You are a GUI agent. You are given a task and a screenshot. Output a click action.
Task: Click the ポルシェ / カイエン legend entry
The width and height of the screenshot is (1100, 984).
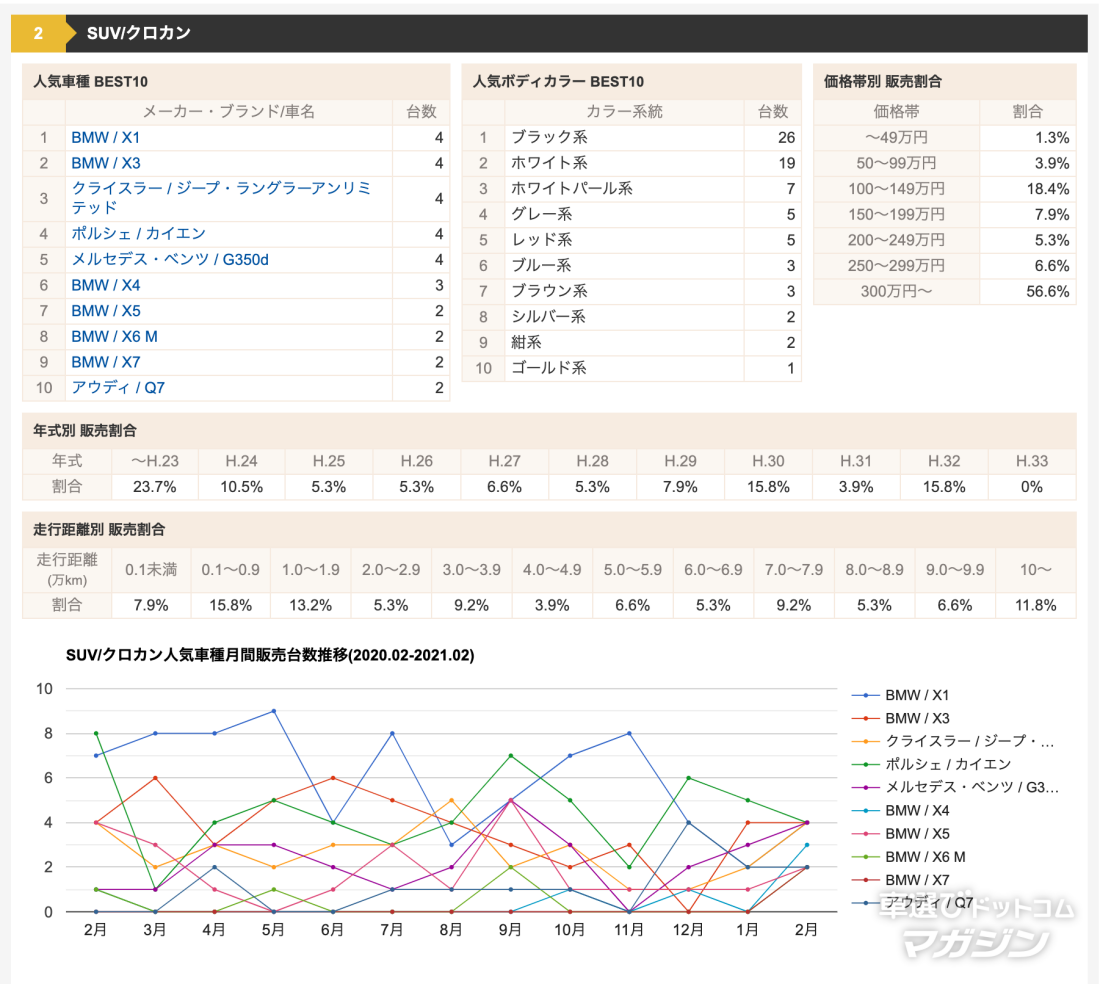931,764
